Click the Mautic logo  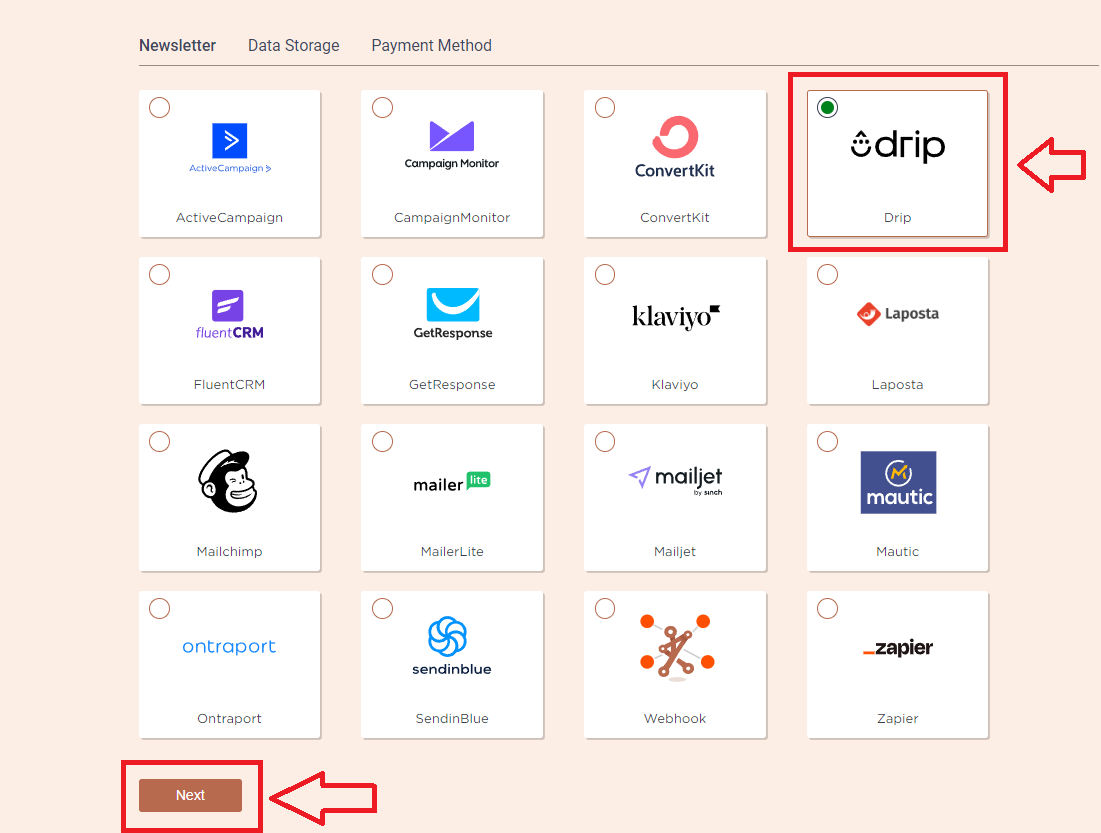coord(898,483)
